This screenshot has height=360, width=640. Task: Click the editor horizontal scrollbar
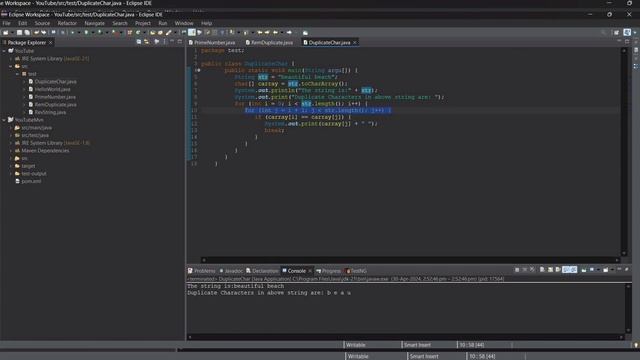point(410,260)
